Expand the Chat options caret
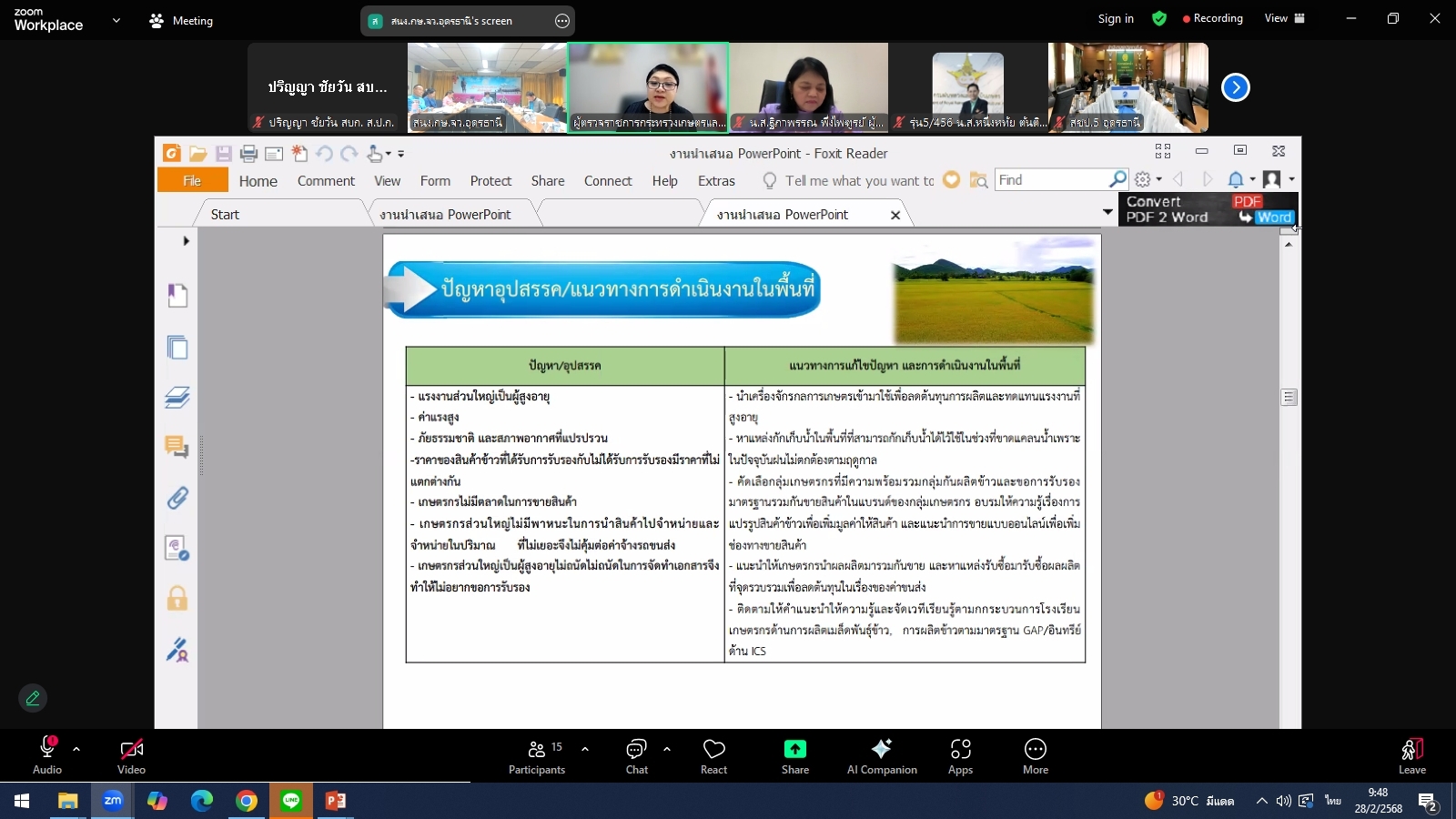This screenshot has height=819, width=1456. (x=667, y=749)
